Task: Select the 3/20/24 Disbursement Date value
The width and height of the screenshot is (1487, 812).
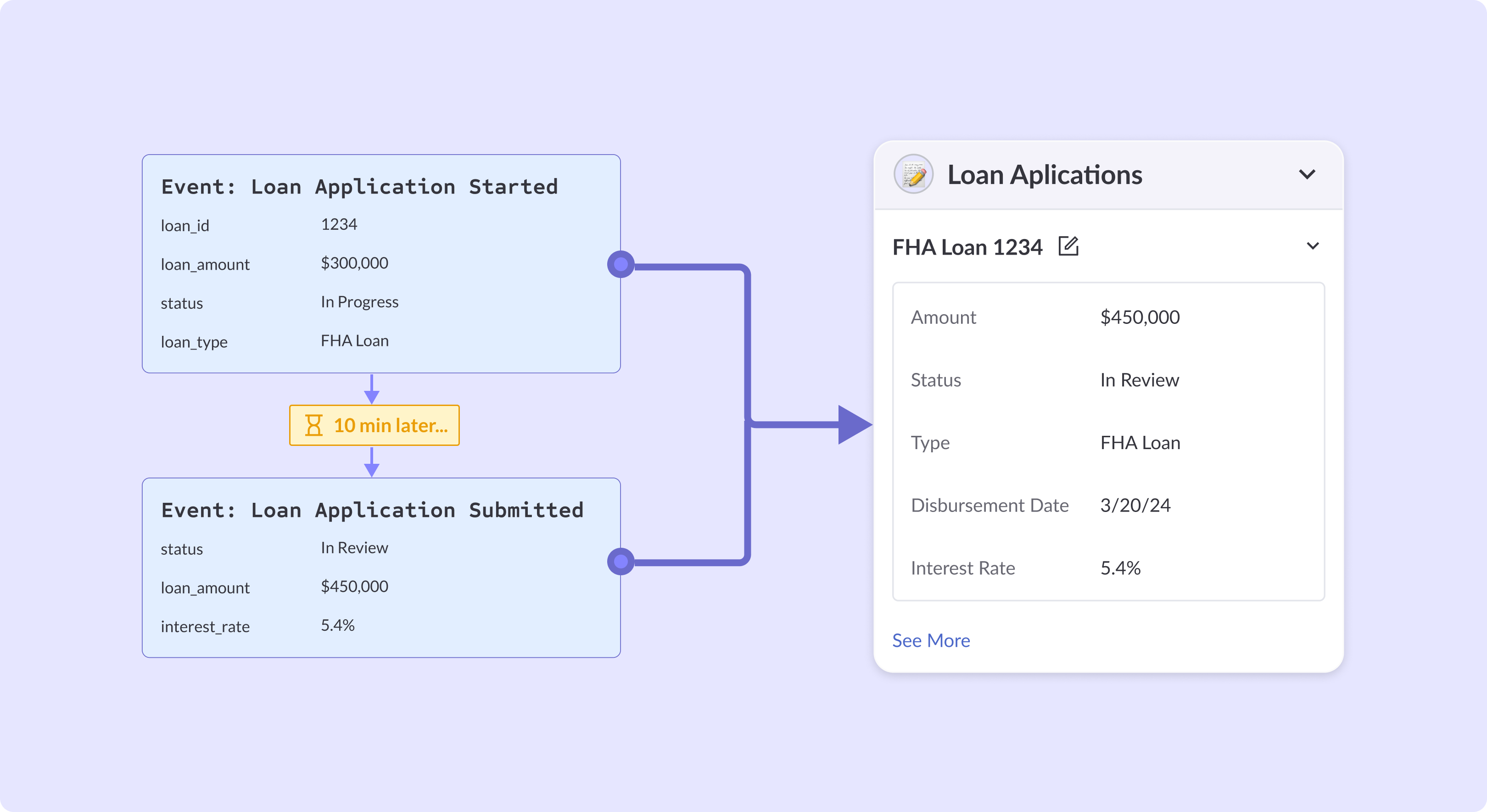Action: (1135, 506)
